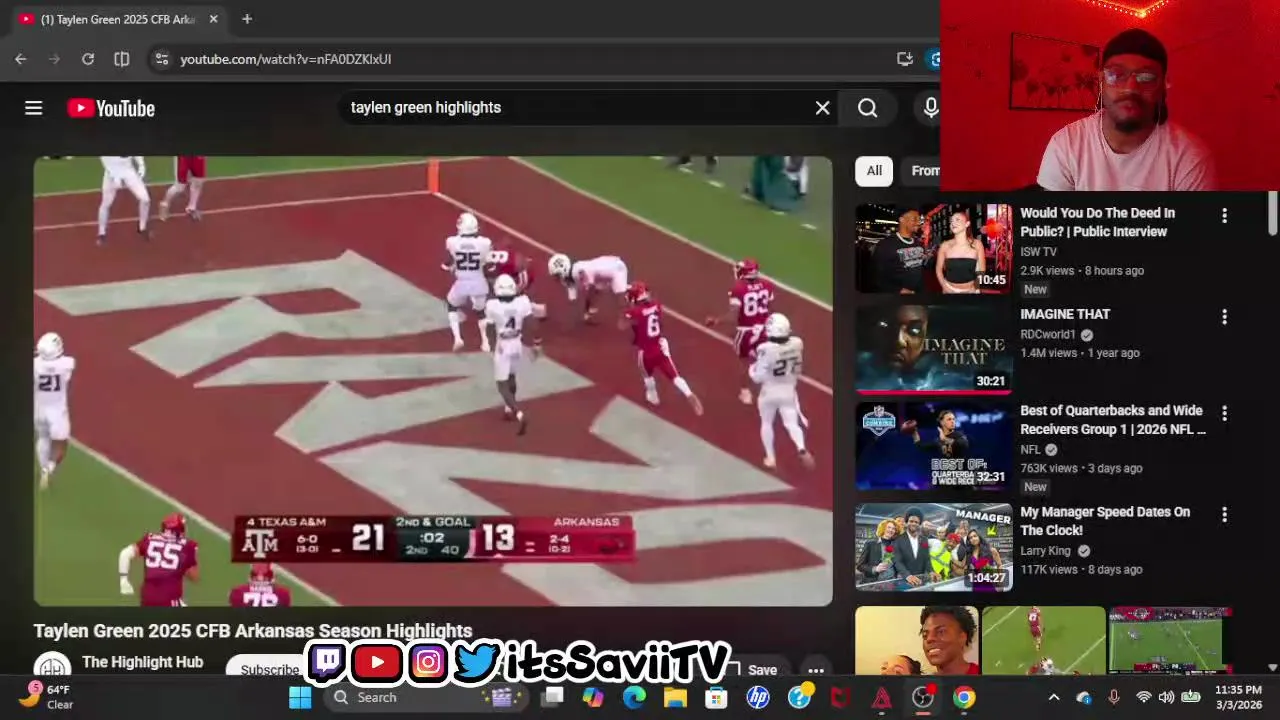Switch to Google Chrome on taskbar

coord(964,697)
